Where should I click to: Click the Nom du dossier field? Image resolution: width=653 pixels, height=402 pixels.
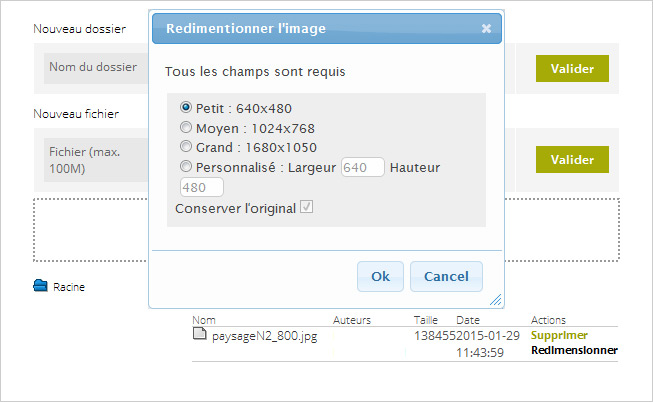click(x=93, y=68)
